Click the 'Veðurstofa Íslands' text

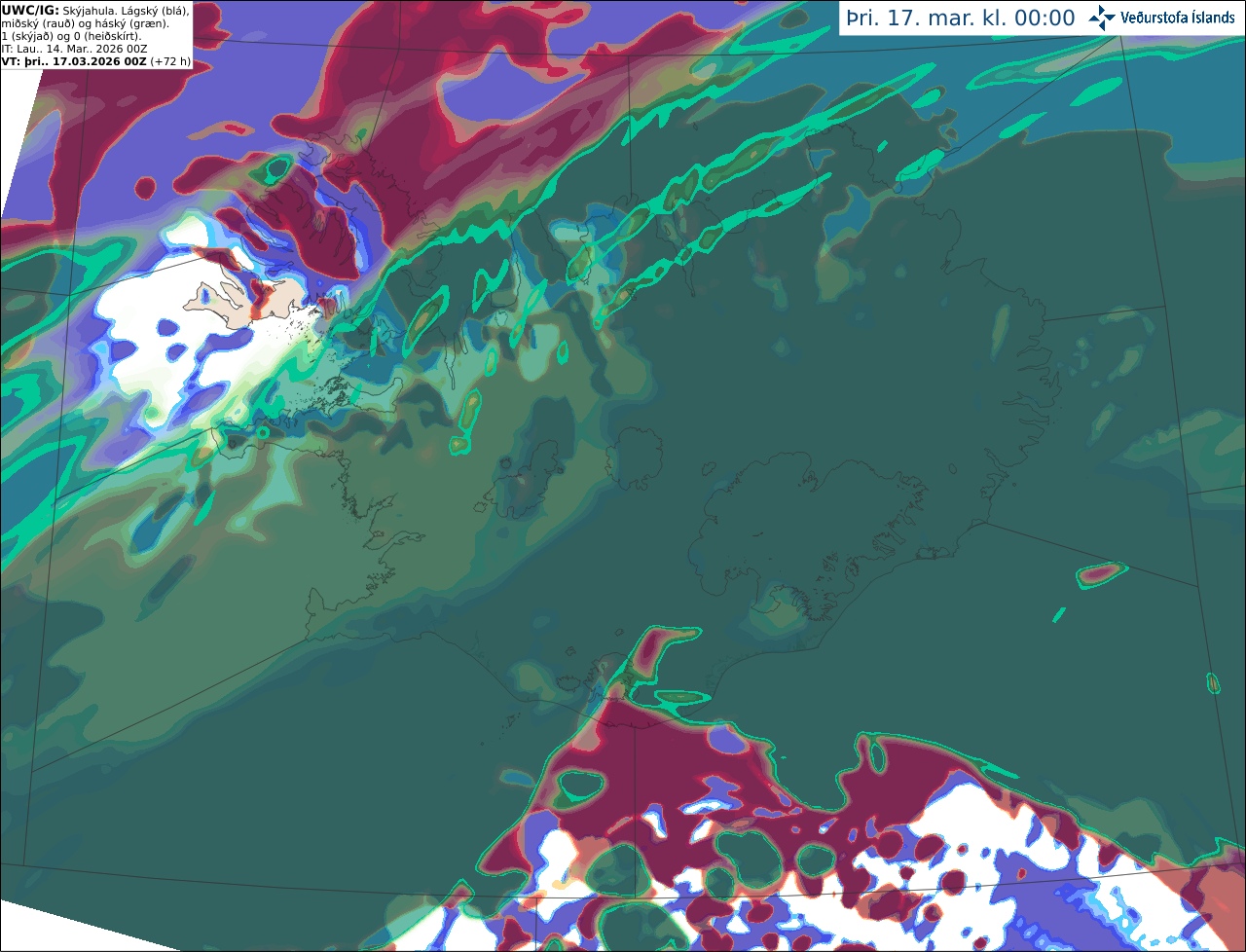click(1179, 18)
